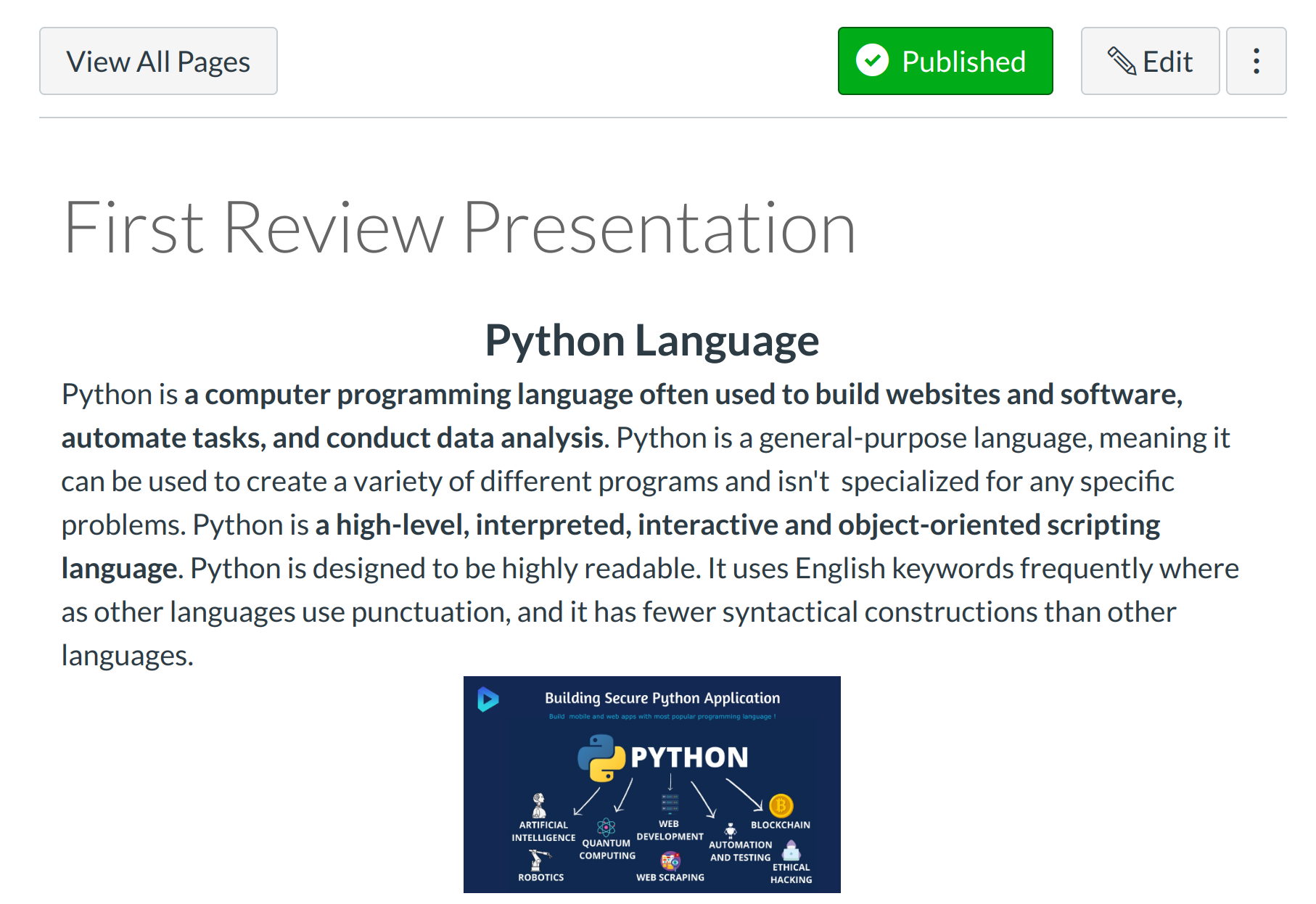Click the First Review Presentation page title
The height and width of the screenshot is (904, 1316).
[460, 228]
